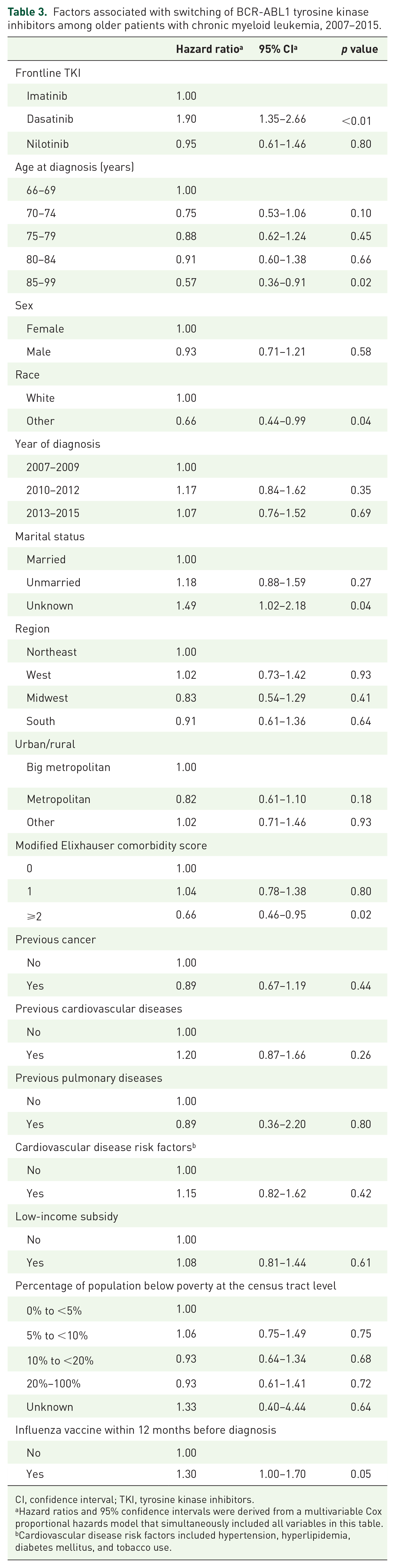
Task: Click the Previous cardiovascular diseases heading
Action: pyautogui.click(x=99, y=1009)
